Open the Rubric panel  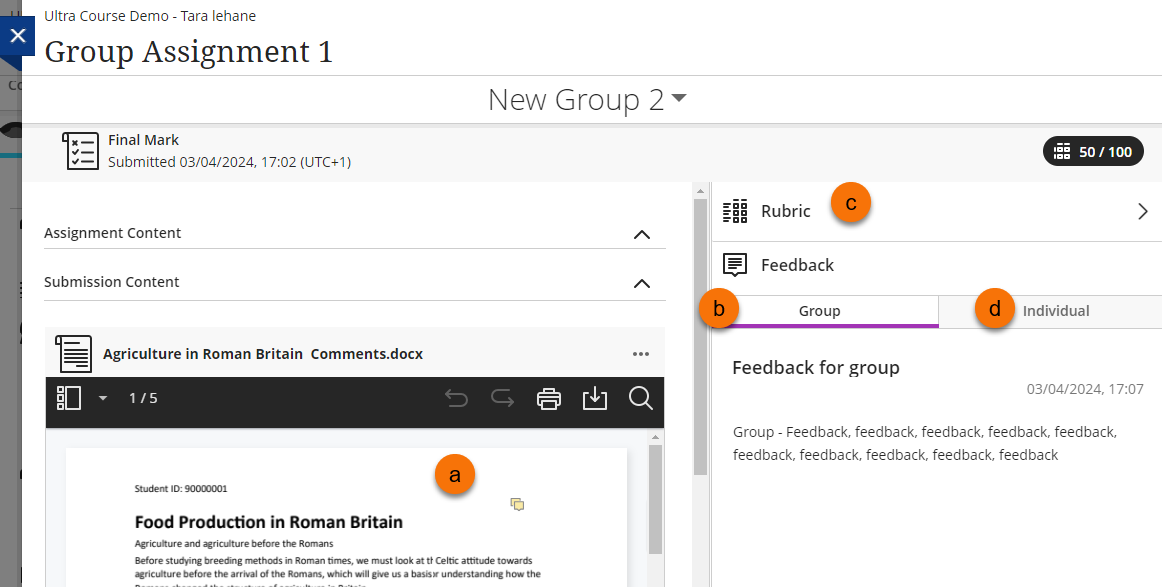785,211
